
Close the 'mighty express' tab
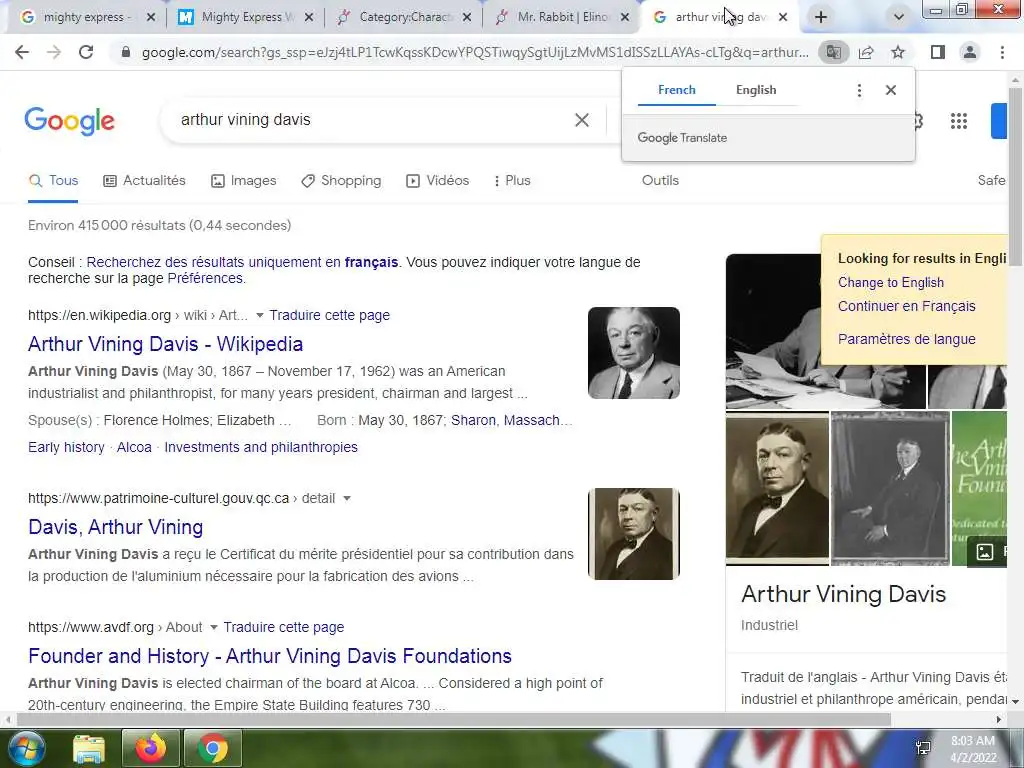pos(151,17)
